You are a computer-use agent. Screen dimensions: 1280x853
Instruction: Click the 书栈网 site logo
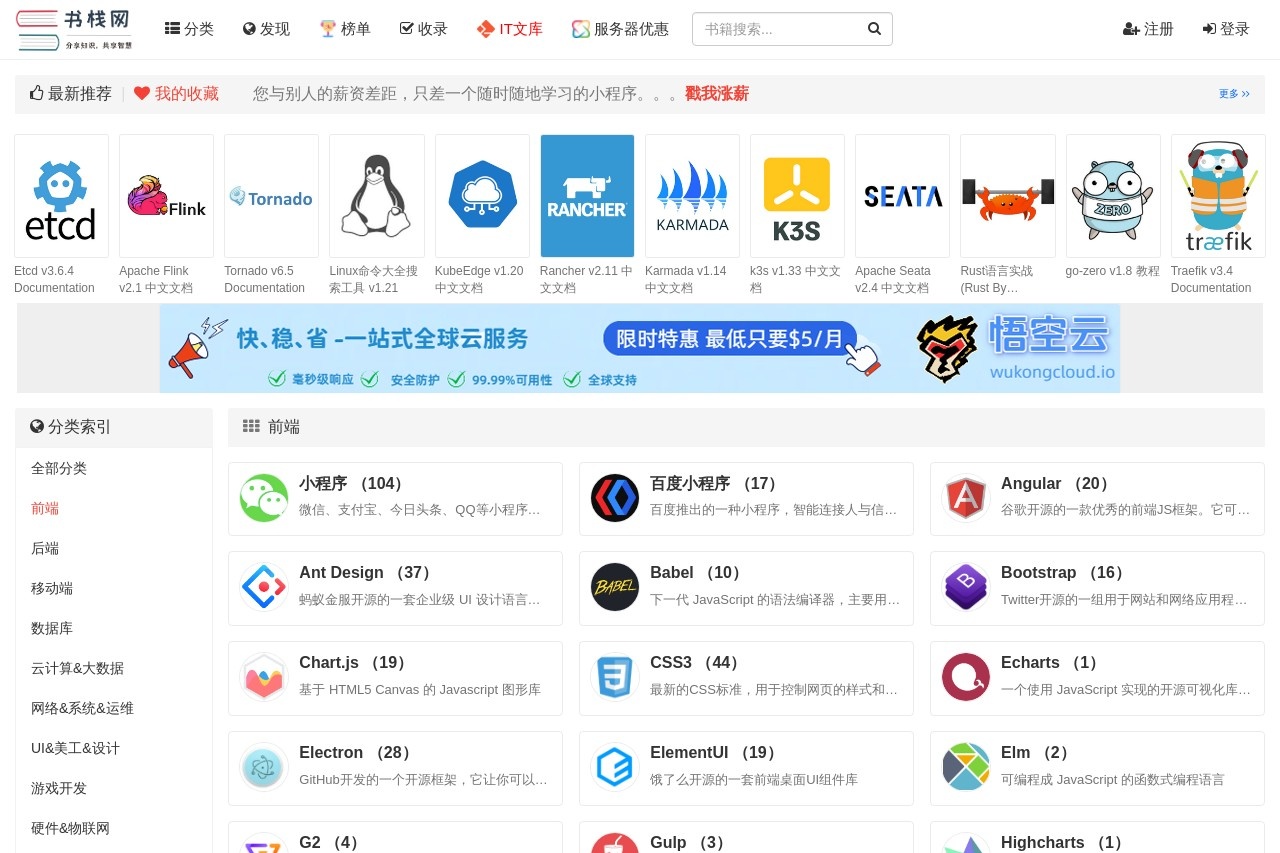tap(75, 29)
